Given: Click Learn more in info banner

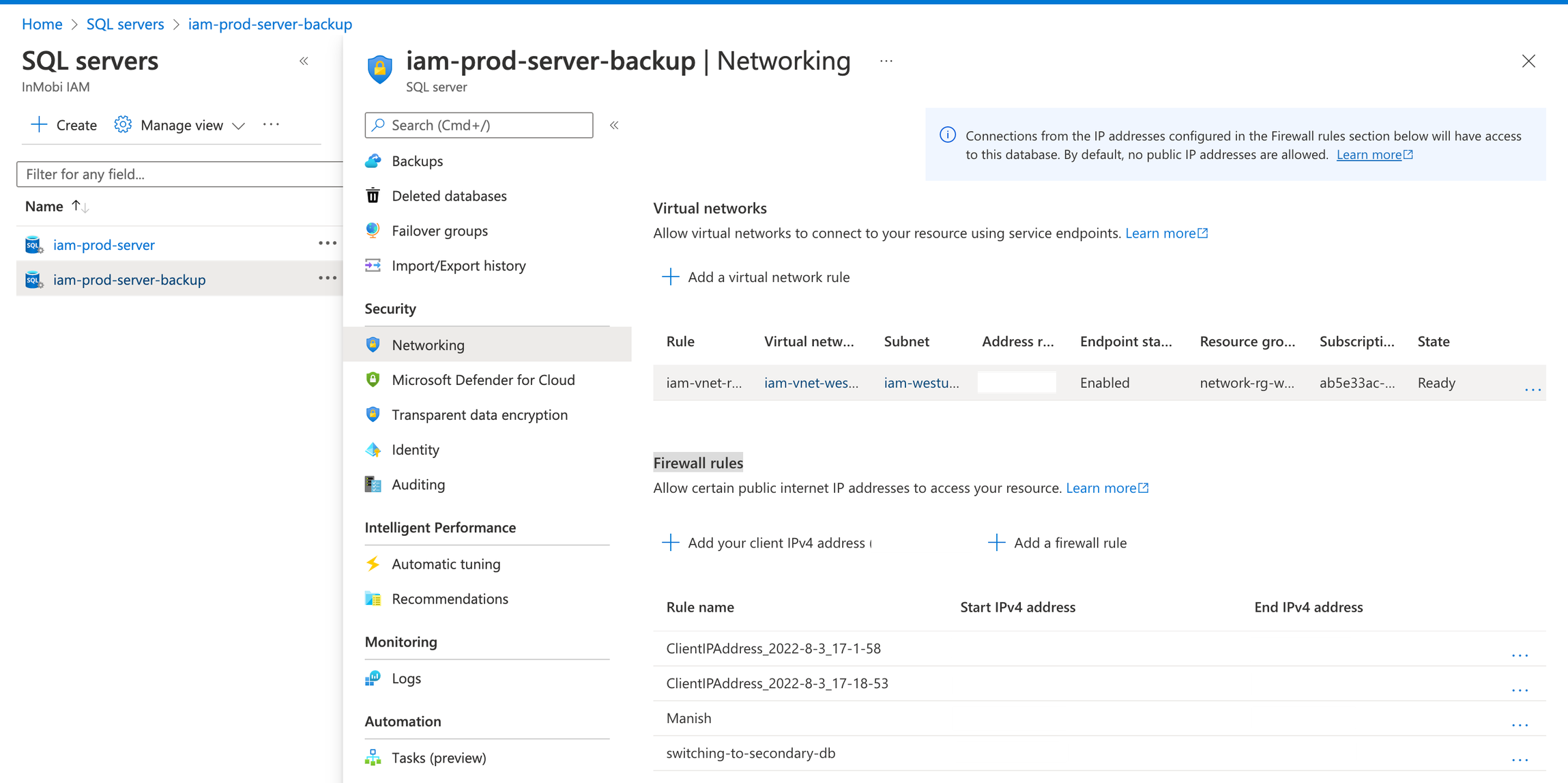Looking at the screenshot, I should coord(1374,154).
